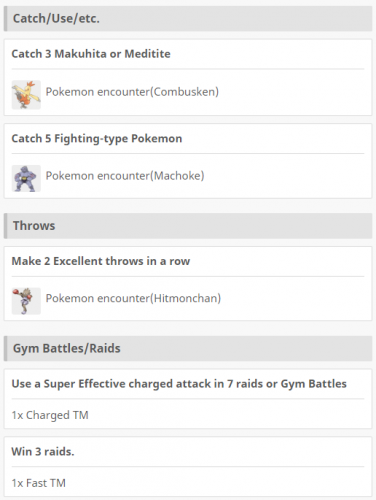376x500 pixels.
Task: Click the 1x Fast TM reward
Action: pyautogui.click(x=39, y=483)
